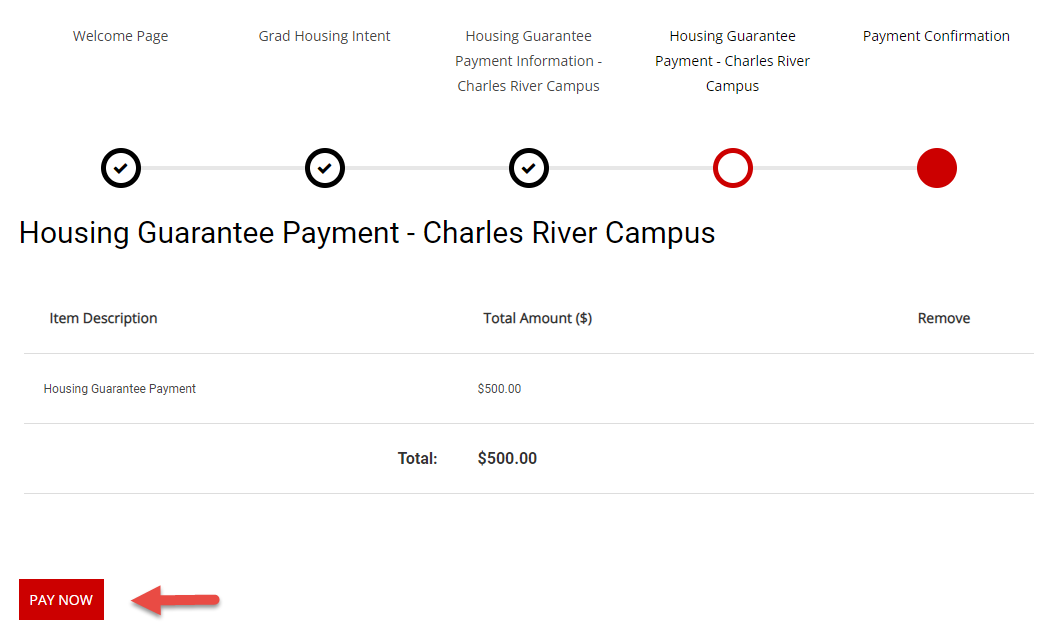Select the Housing Guarantee Payment item row

pyautogui.click(x=120, y=389)
